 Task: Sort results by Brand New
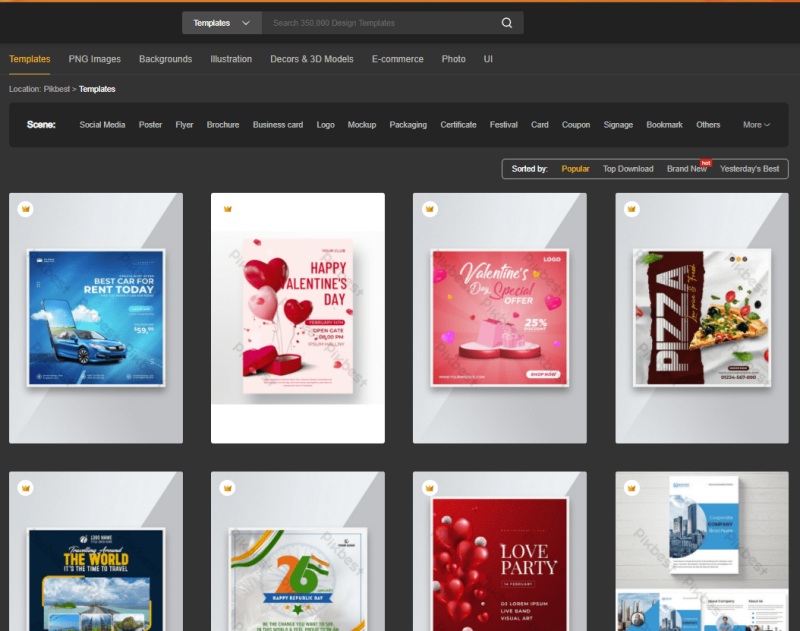(x=687, y=169)
